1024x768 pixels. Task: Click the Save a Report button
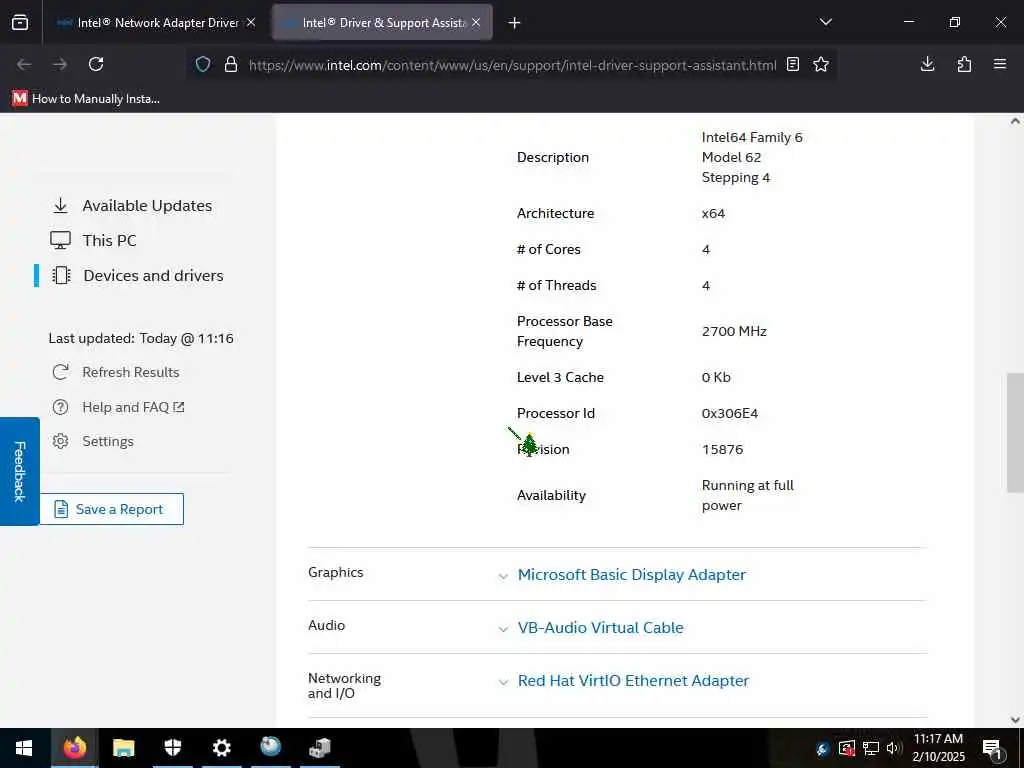(112, 509)
